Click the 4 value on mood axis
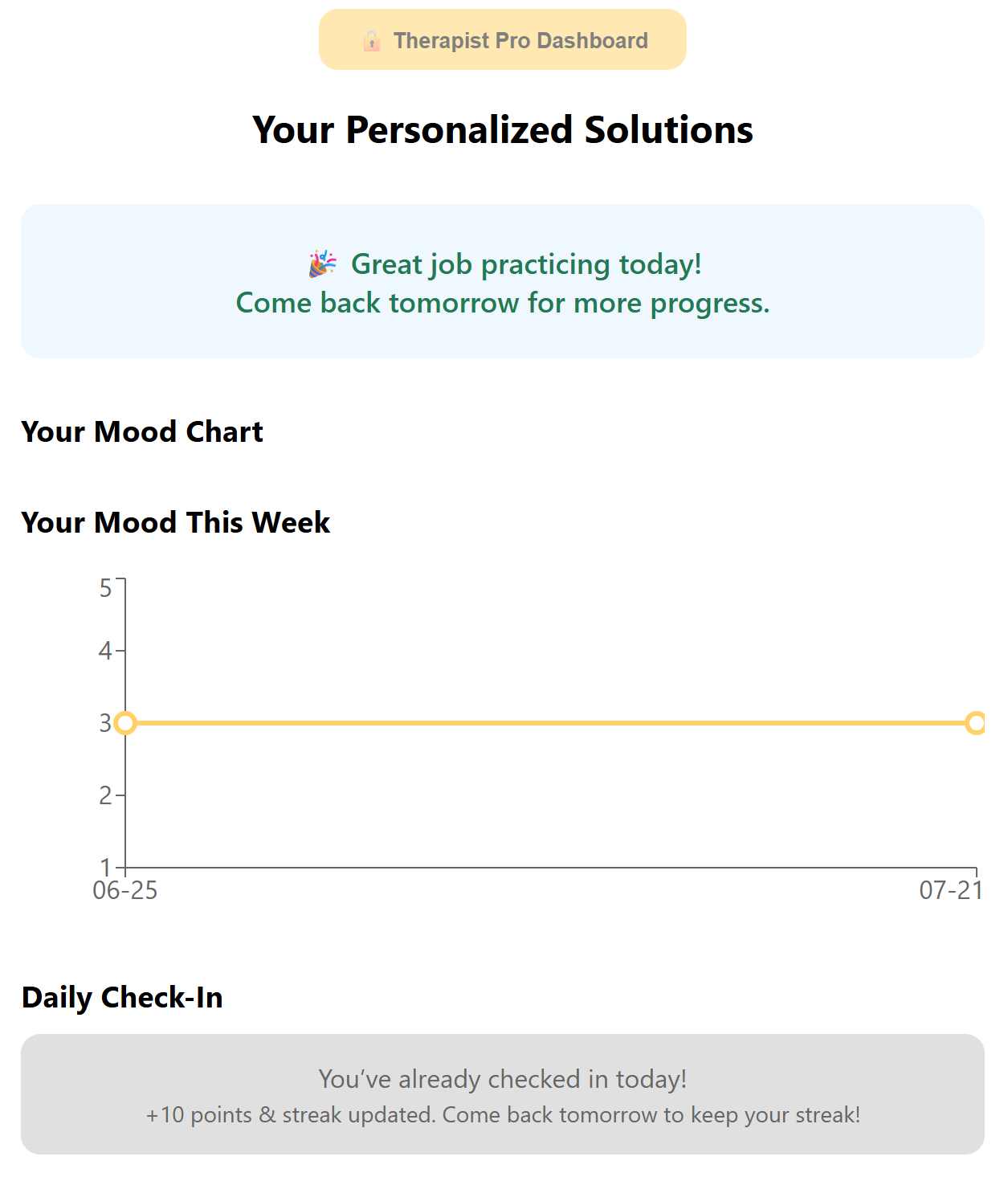1008x1177 pixels. click(x=105, y=651)
